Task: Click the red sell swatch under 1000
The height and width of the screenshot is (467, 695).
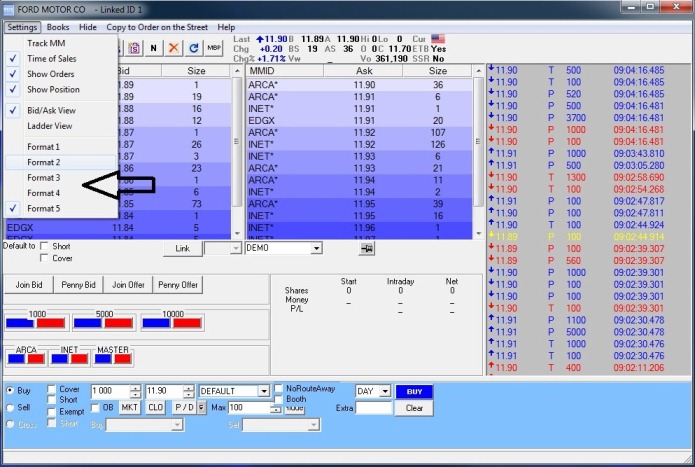Action: [x=51, y=323]
